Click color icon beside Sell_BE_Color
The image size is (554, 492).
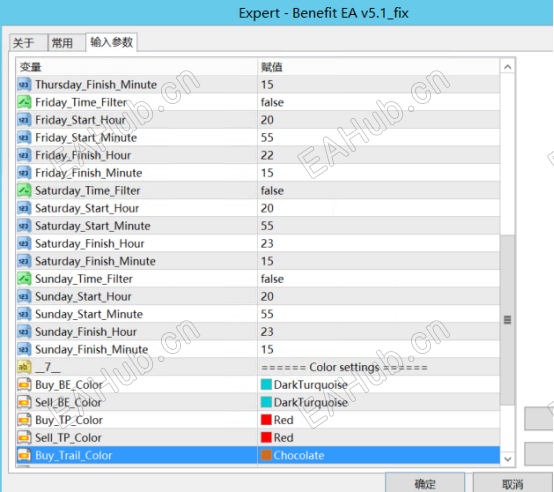coord(24,403)
